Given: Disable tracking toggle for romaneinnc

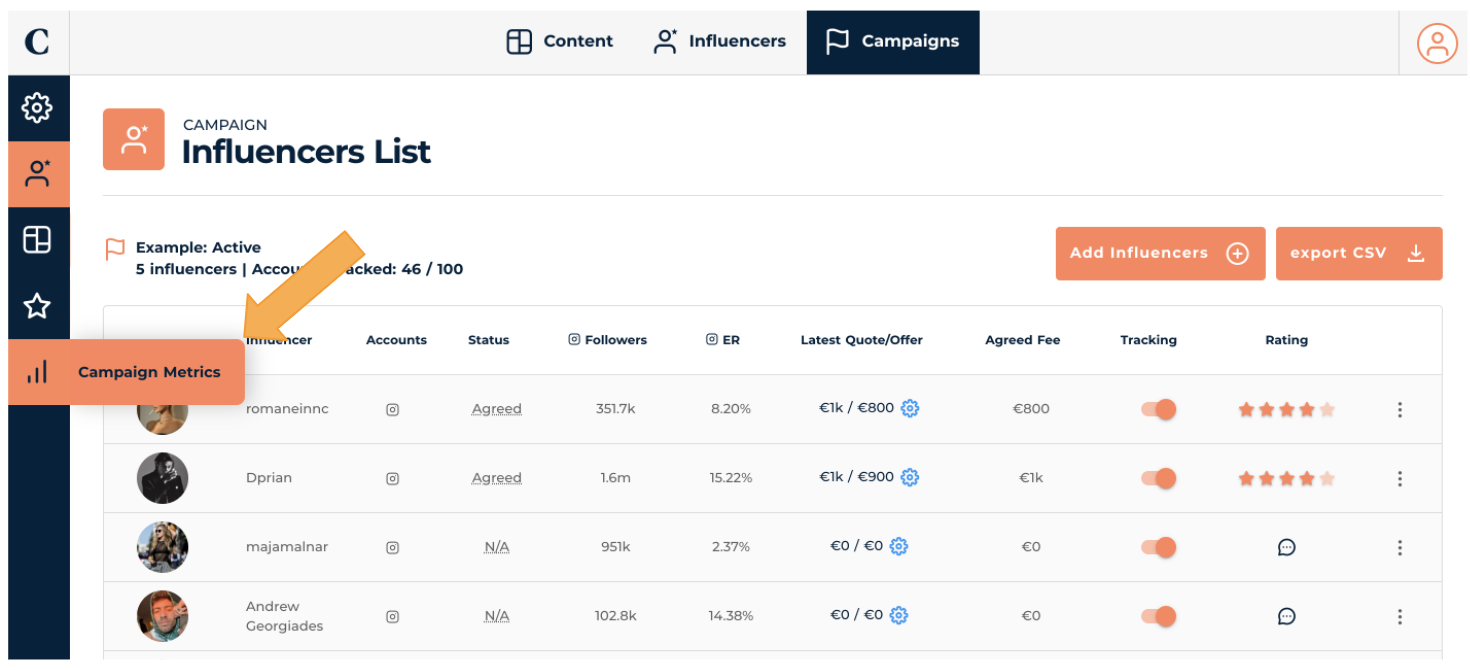Looking at the screenshot, I should pyautogui.click(x=1158, y=409).
